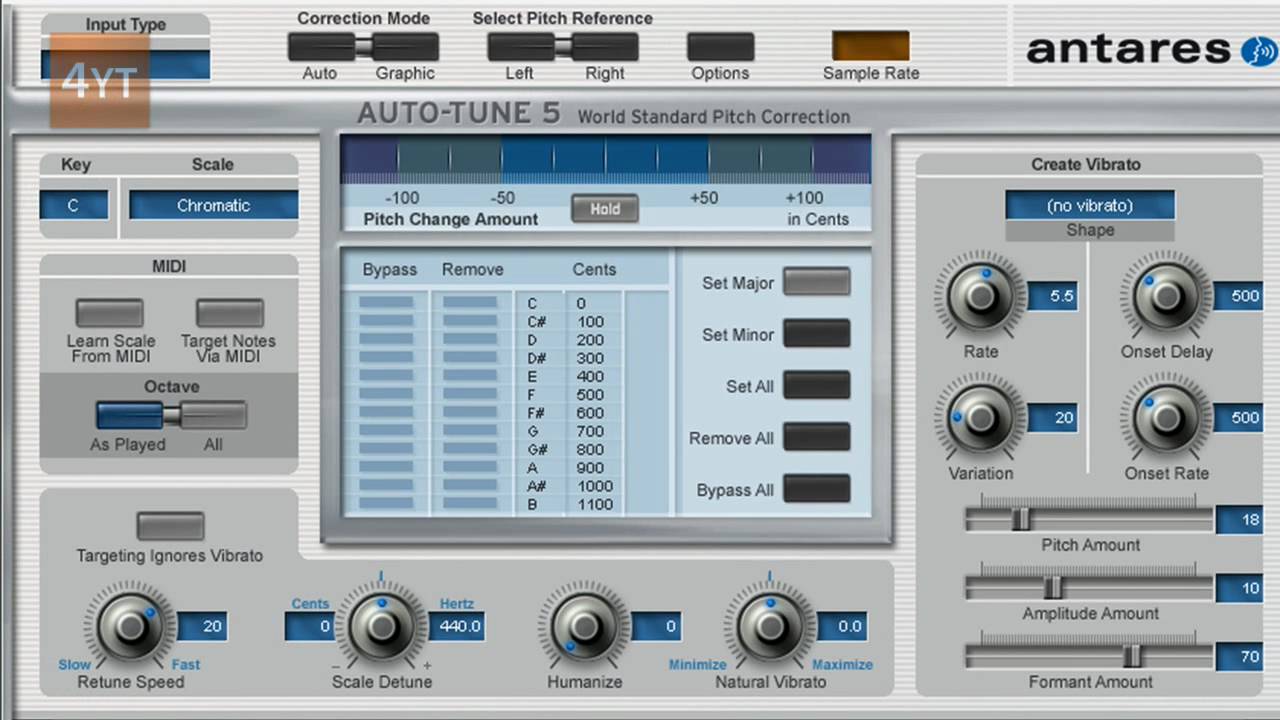This screenshot has height=720, width=1280.
Task: Click Natural Vibrato value 0.0
Action: (842, 627)
